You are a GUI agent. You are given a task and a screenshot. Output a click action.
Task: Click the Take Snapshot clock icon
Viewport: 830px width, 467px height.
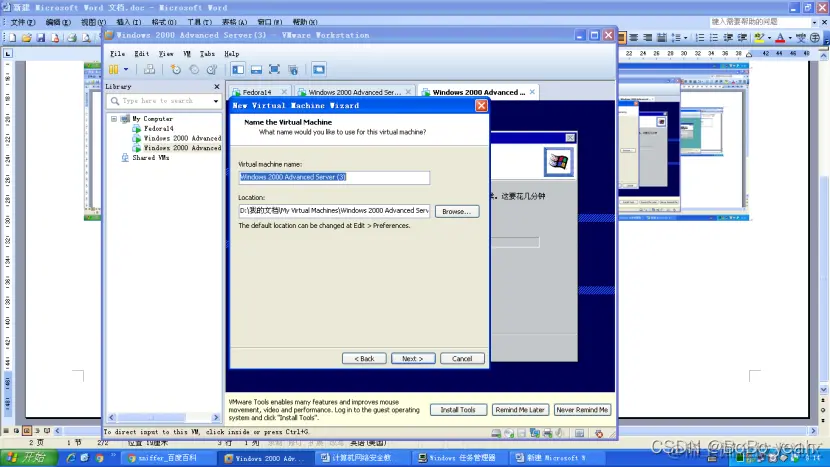(x=176, y=69)
